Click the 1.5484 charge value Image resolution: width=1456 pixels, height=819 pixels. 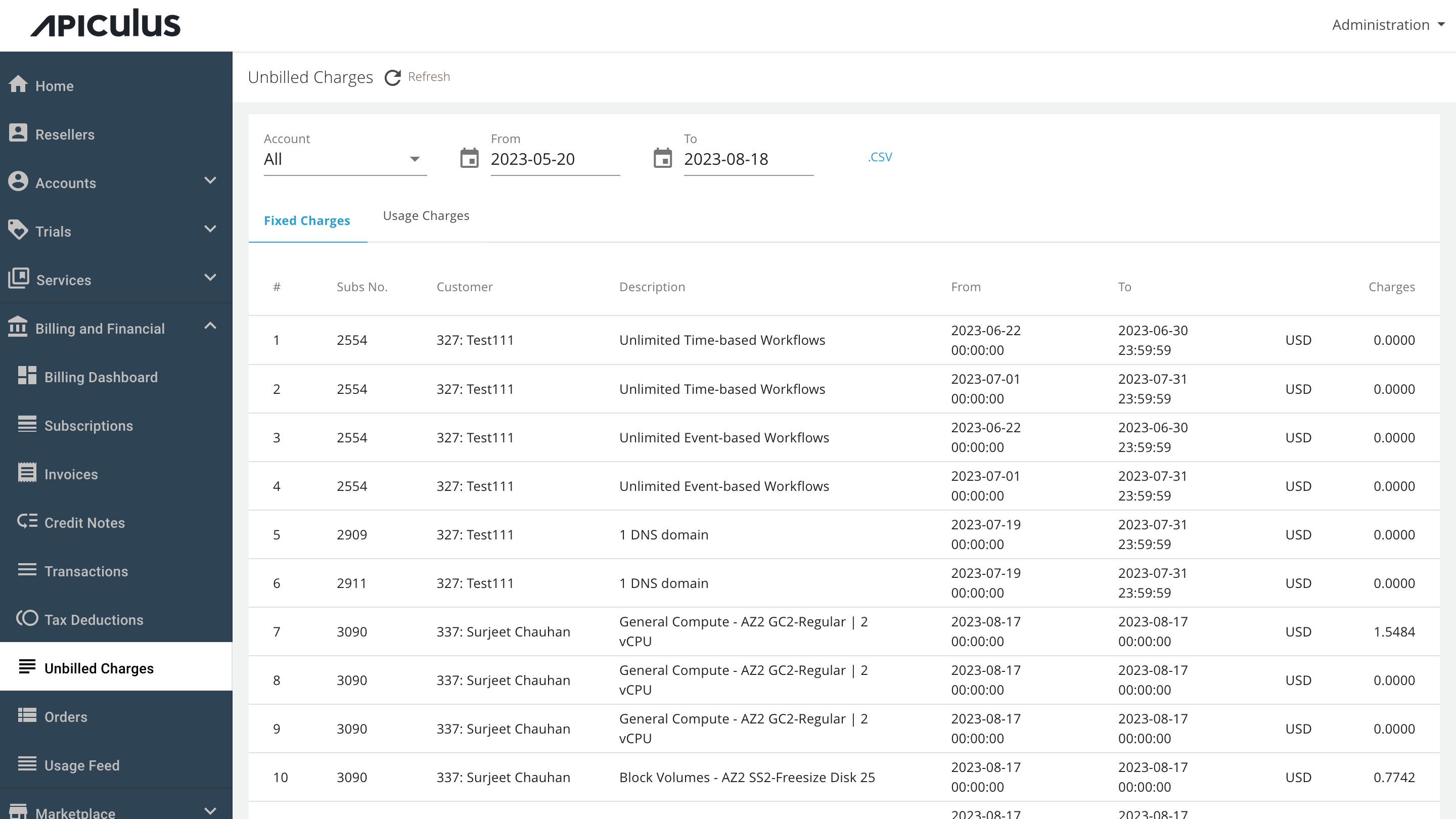(1394, 632)
